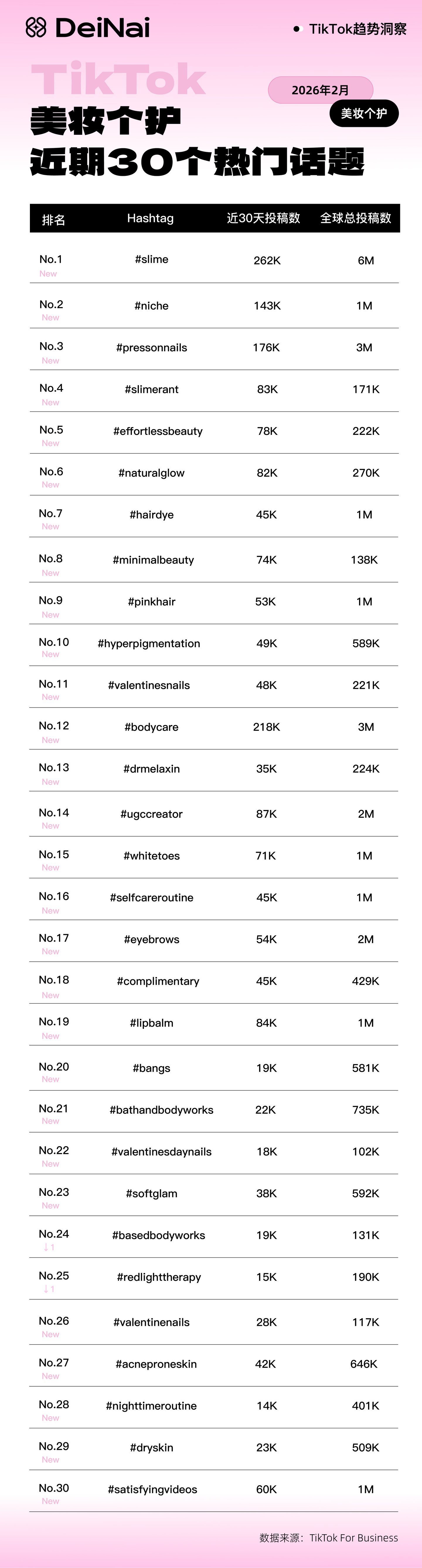Click the DeiNai interlocking logo icon

tap(36, 27)
